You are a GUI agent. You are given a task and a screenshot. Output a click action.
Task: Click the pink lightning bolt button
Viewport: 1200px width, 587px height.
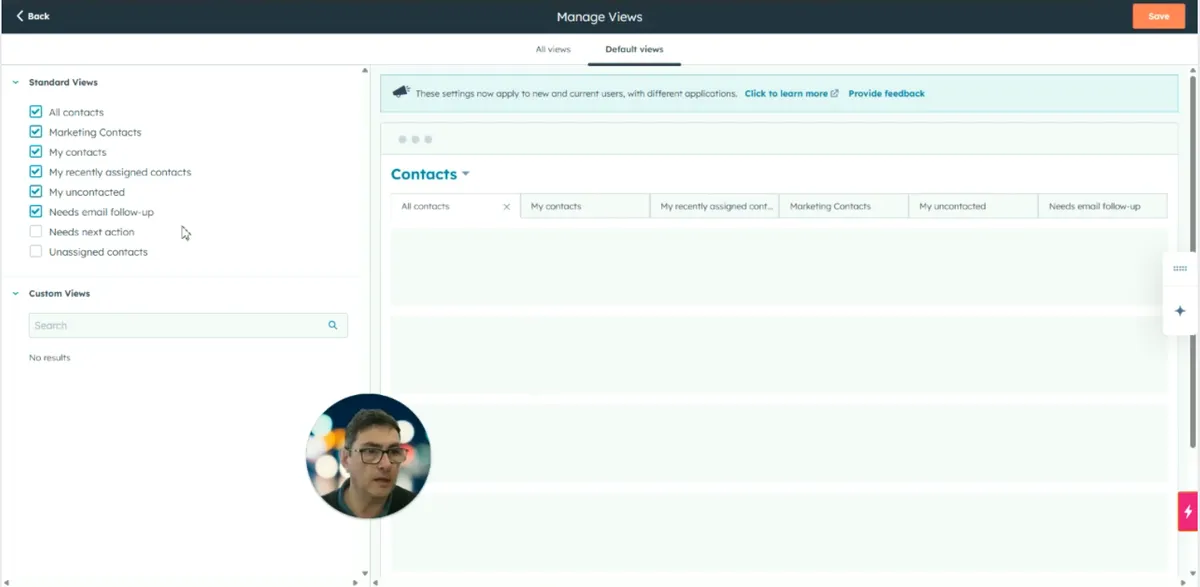coord(1188,511)
